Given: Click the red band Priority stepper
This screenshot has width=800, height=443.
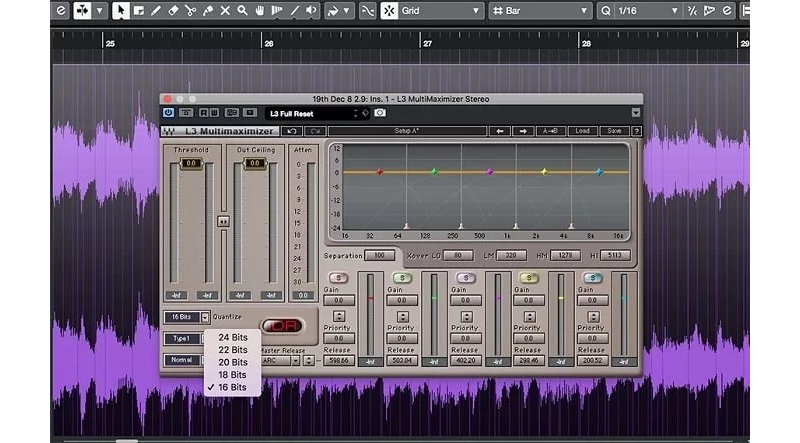Looking at the screenshot, I should (x=339, y=316).
